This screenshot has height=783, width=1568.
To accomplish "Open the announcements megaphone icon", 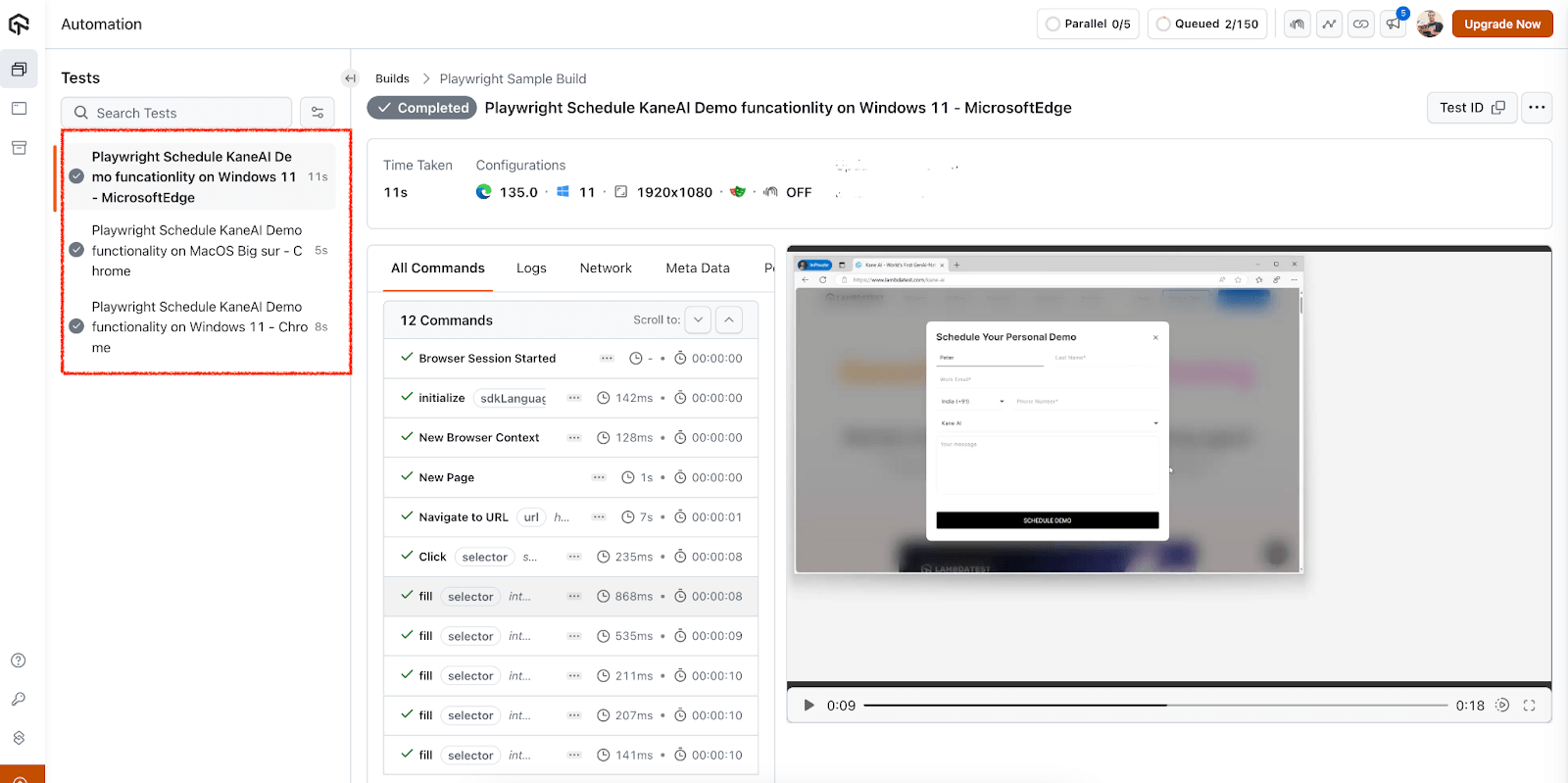I will click(1393, 24).
